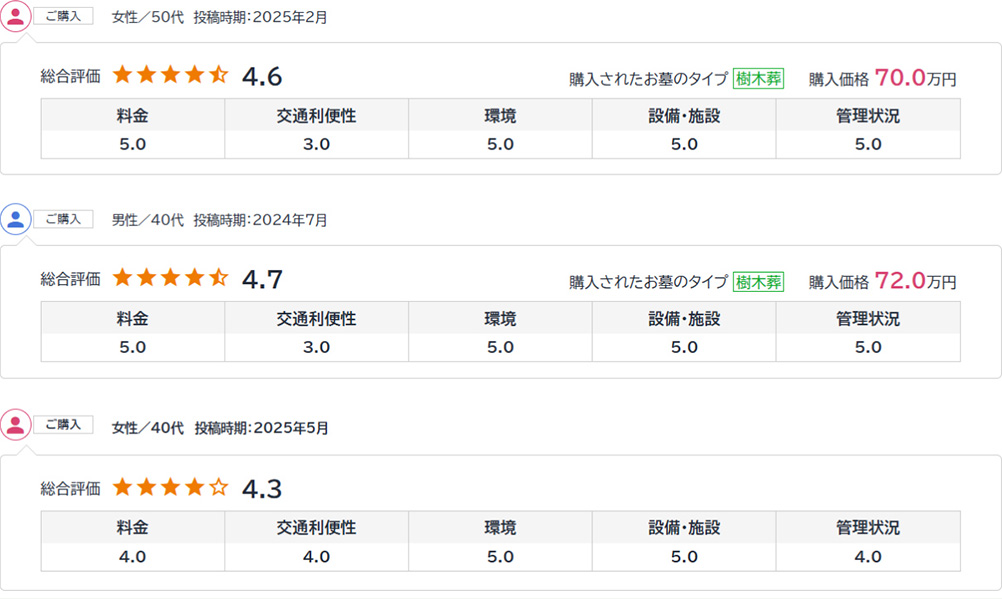This screenshot has width=1002, height=599.
Task: Click the 設備・施設 header in the 4.3 review
Action: click(x=684, y=527)
